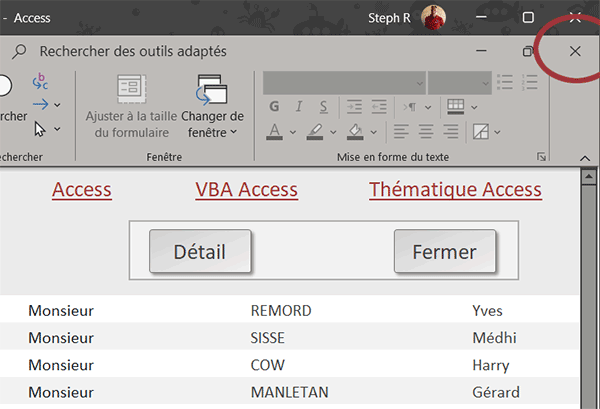Click the font color A icon
Image resolution: width=600 pixels, height=409 pixels.
274,132
